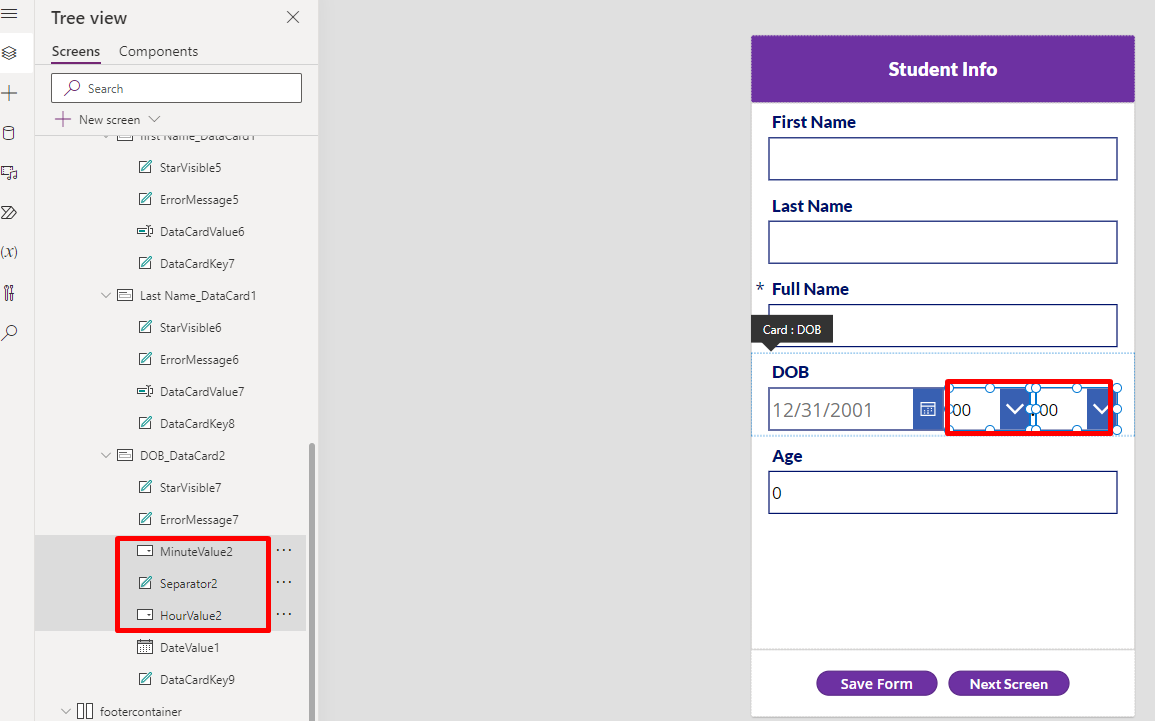Click the Next Screen button
1155x721 pixels.
(x=1008, y=683)
